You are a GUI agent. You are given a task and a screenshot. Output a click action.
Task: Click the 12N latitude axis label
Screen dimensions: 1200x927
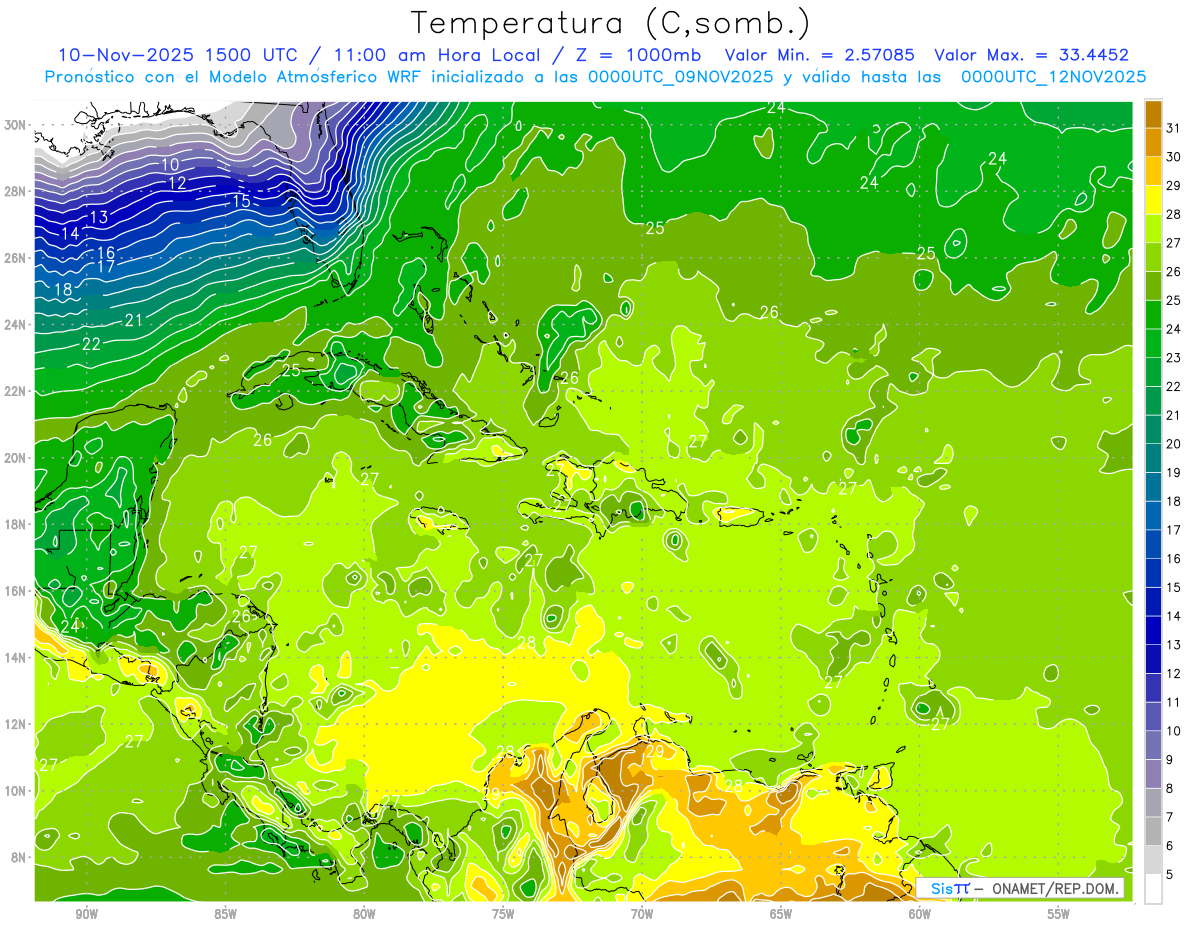click(15, 724)
